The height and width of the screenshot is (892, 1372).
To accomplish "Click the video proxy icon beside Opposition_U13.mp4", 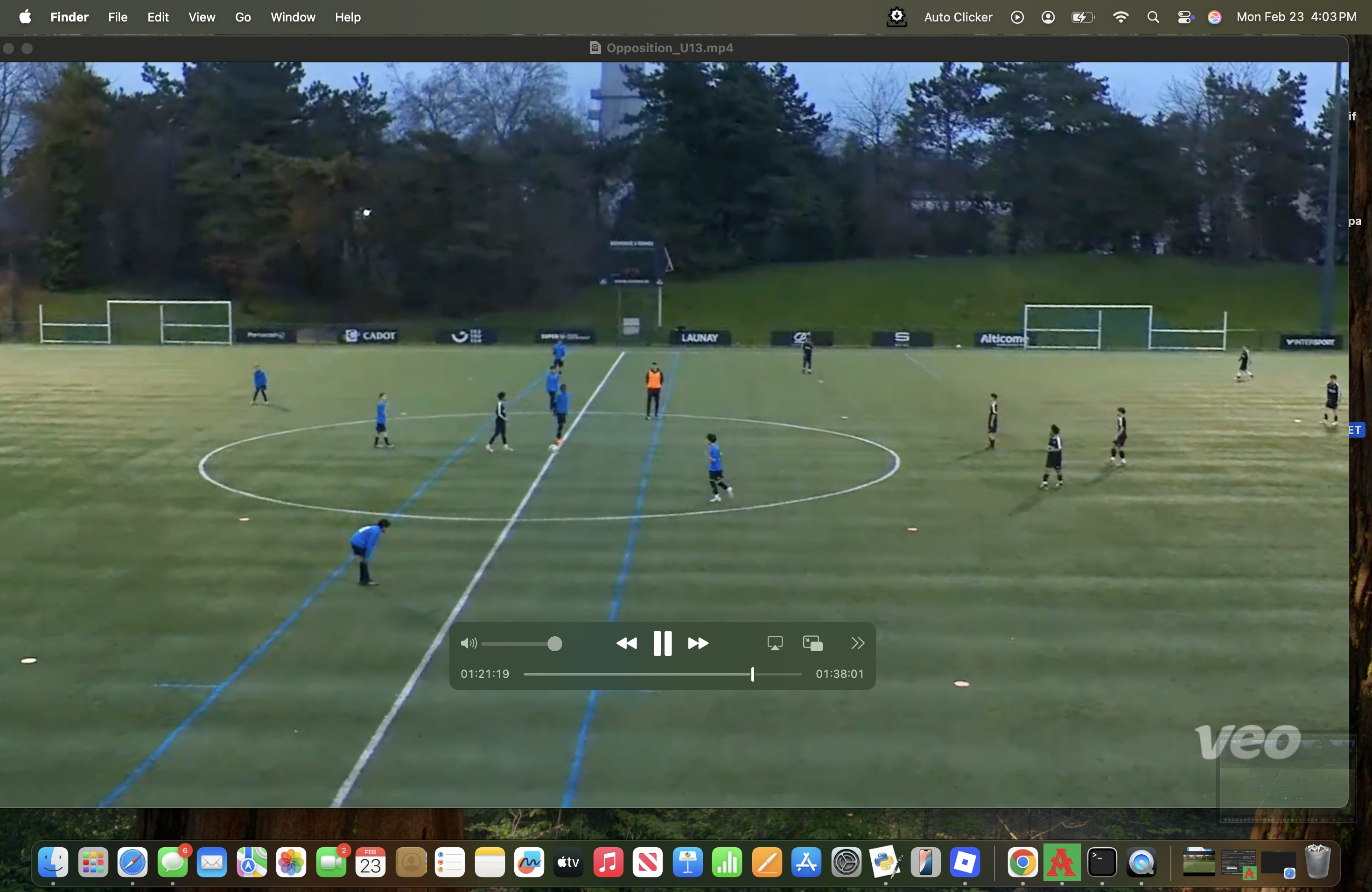I will tap(595, 48).
